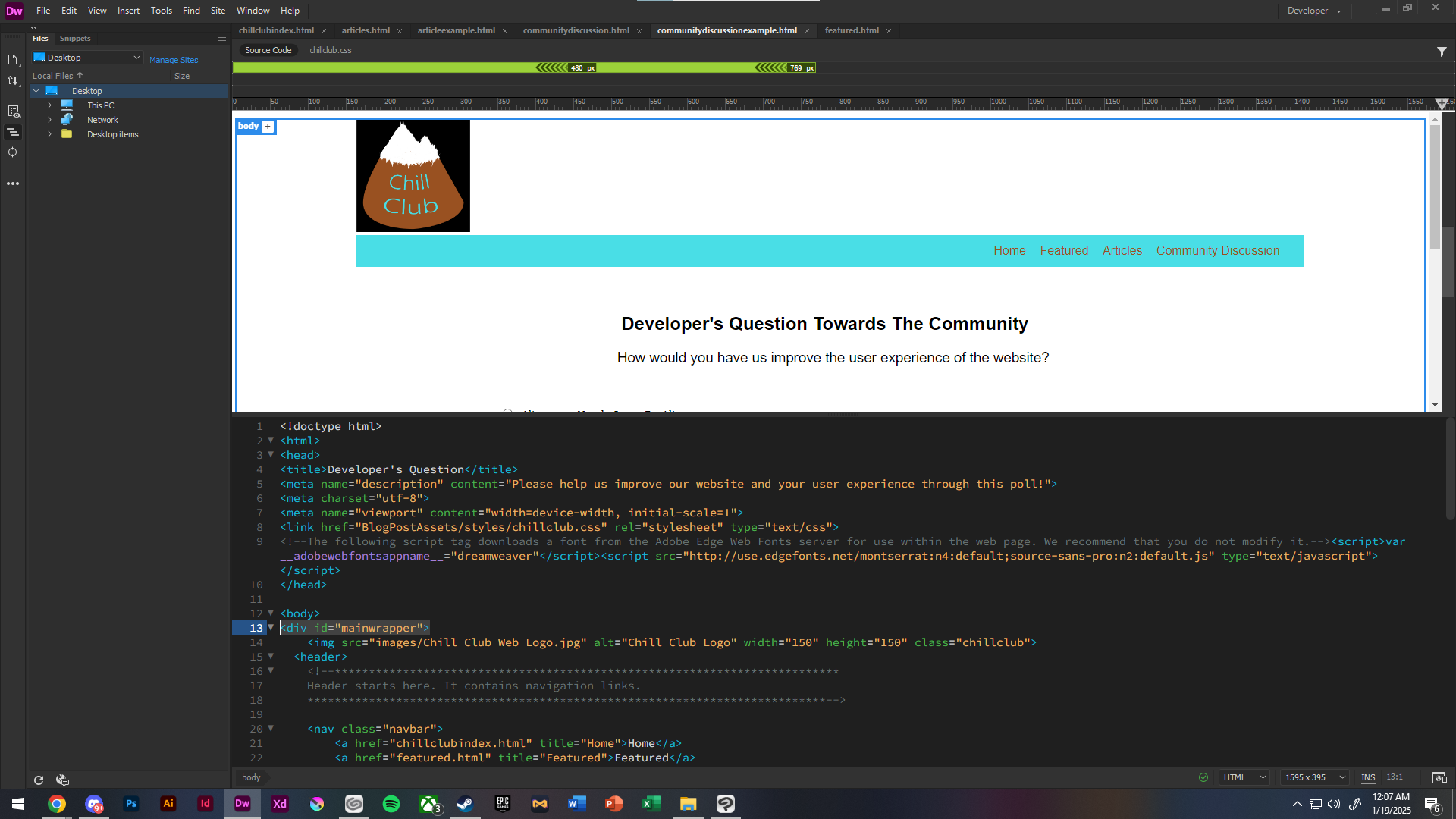Close the featured.html tab
This screenshot has width=1456, height=819.
click(x=889, y=31)
